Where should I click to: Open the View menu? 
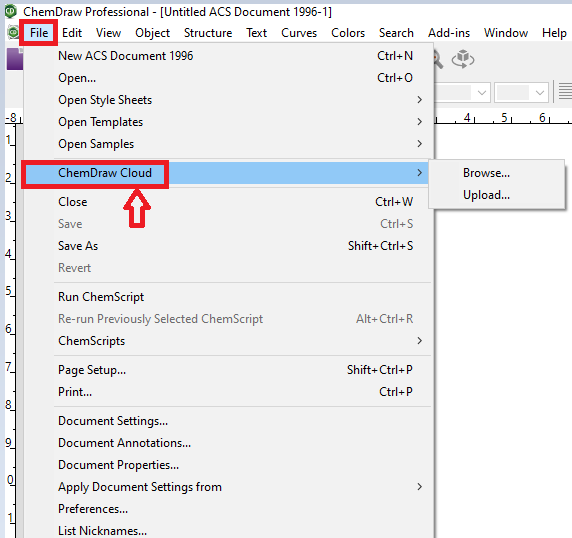tap(108, 33)
